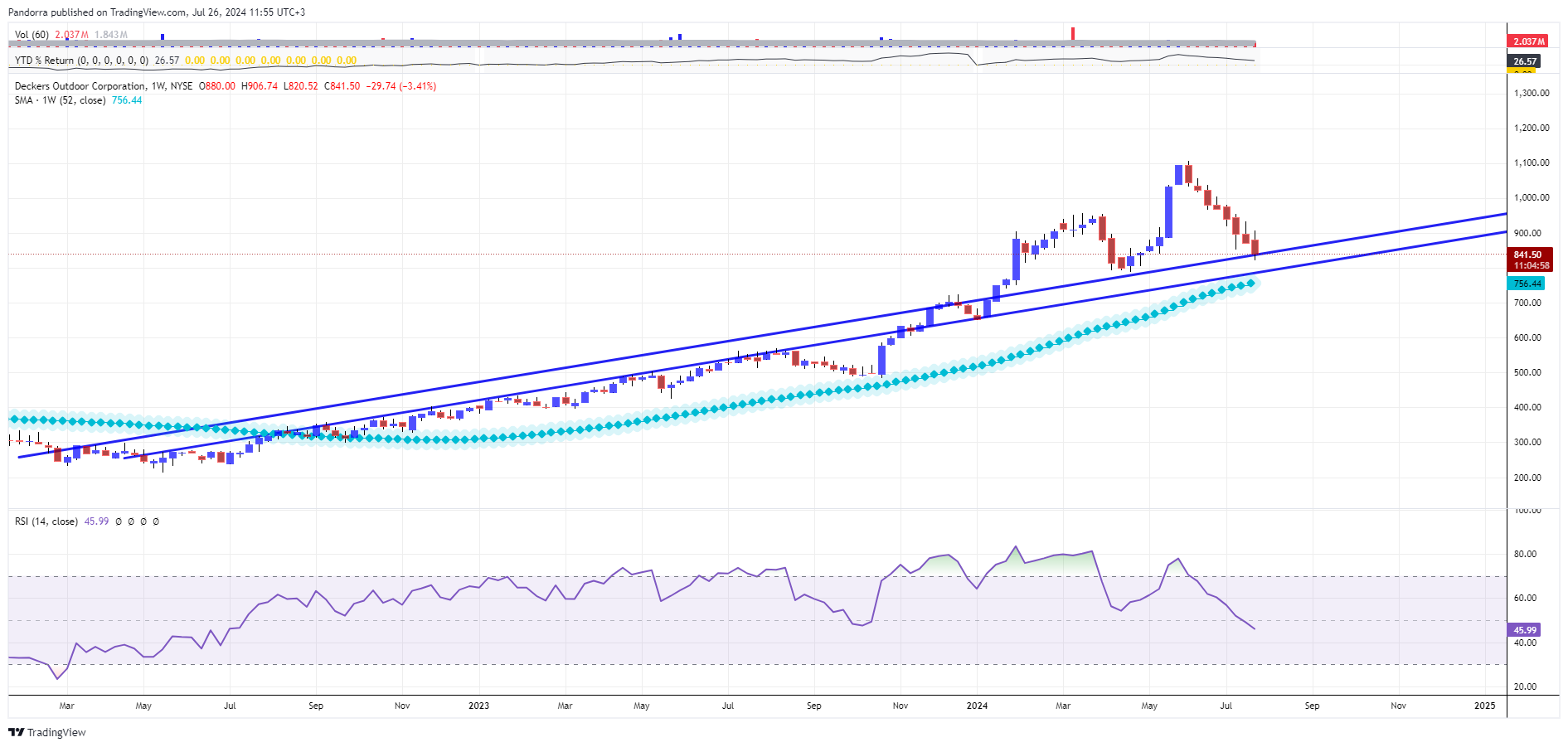This screenshot has height=747, width=1568.
Task: Click the 1,300.00 price axis label
Action: pos(1532,93)
